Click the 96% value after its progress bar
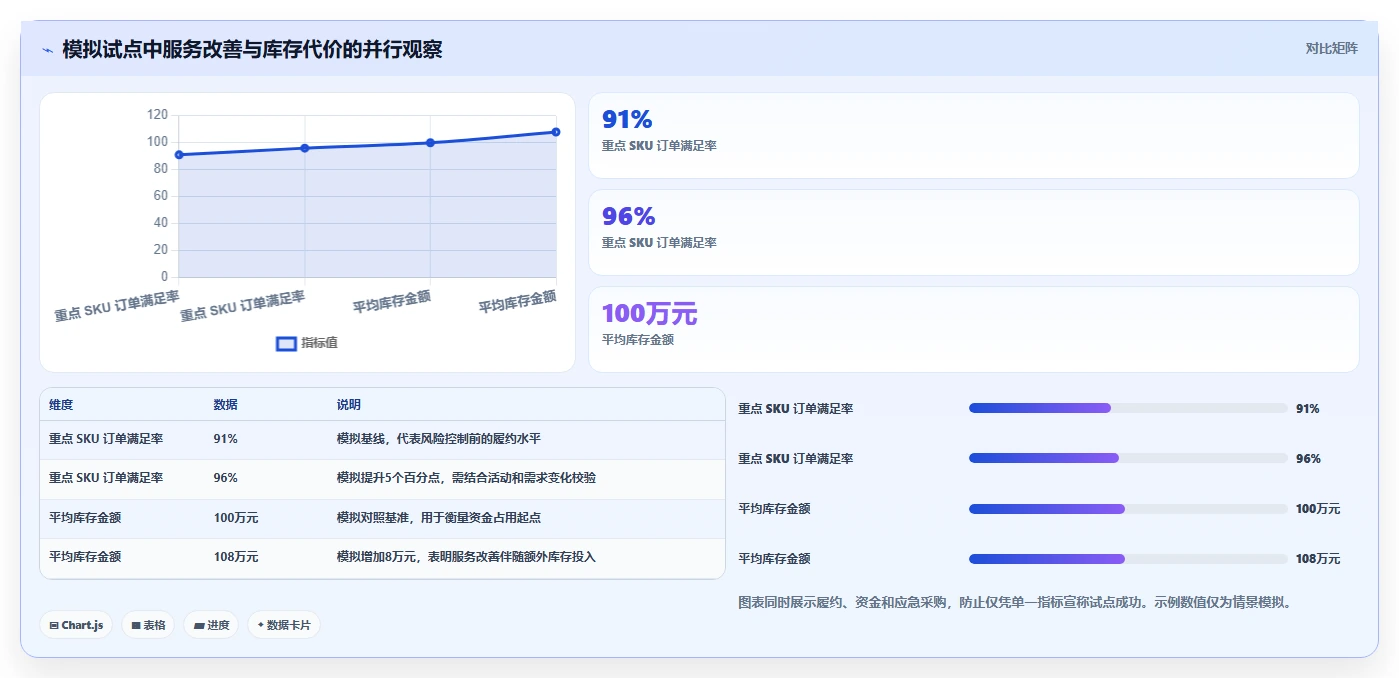 pos(1308,459)
